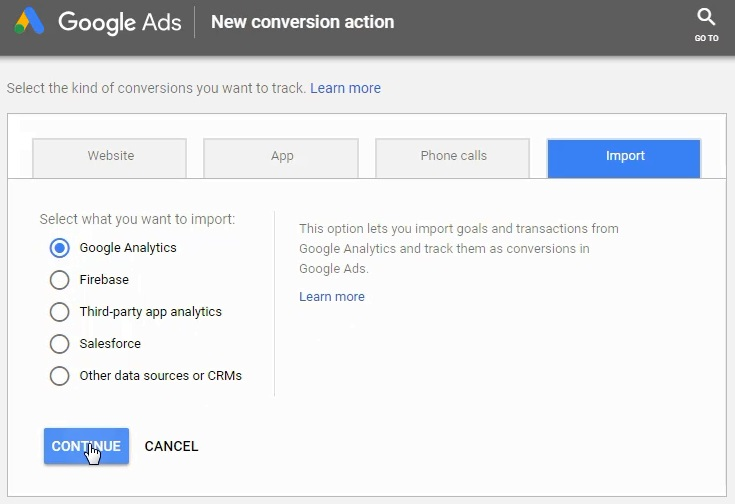Select the Import tab
This screenshot has height=504, width=735.
tap(624, 158)
